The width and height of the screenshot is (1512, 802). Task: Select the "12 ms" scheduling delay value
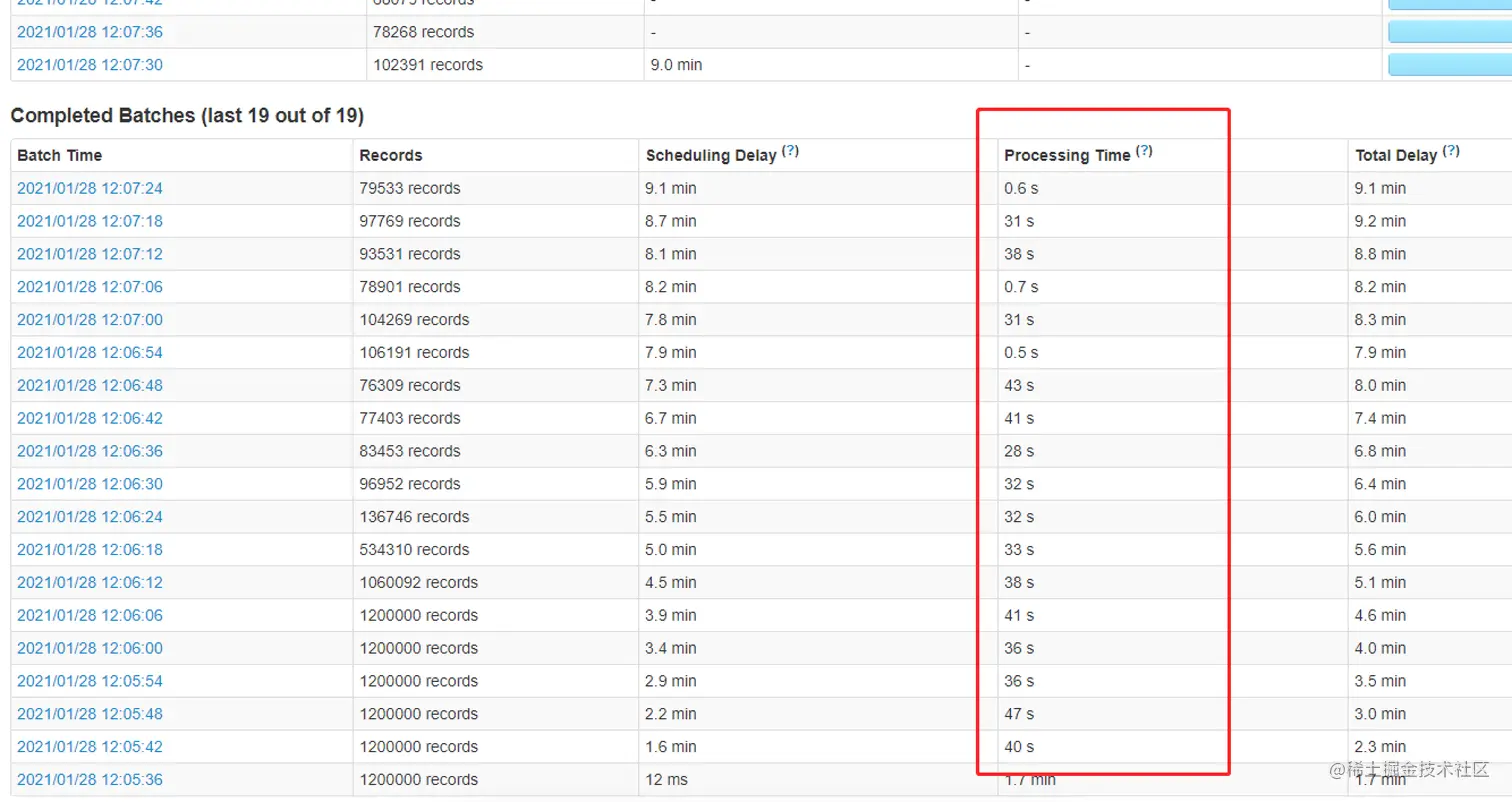(x=667, y=780)
